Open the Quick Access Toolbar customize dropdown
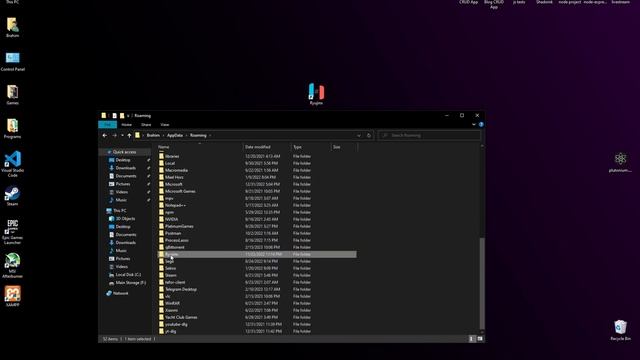The image size is (640, 360). pos(128,116)
